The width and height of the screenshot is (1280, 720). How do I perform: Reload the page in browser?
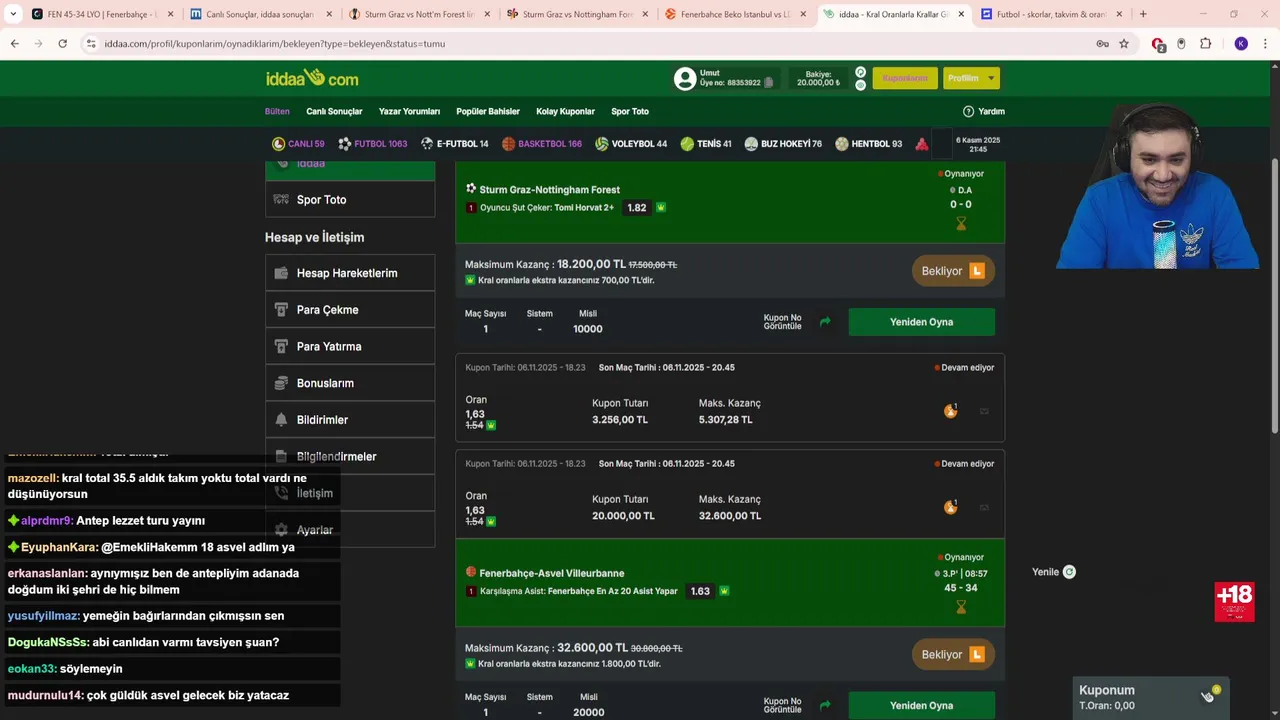62,44
